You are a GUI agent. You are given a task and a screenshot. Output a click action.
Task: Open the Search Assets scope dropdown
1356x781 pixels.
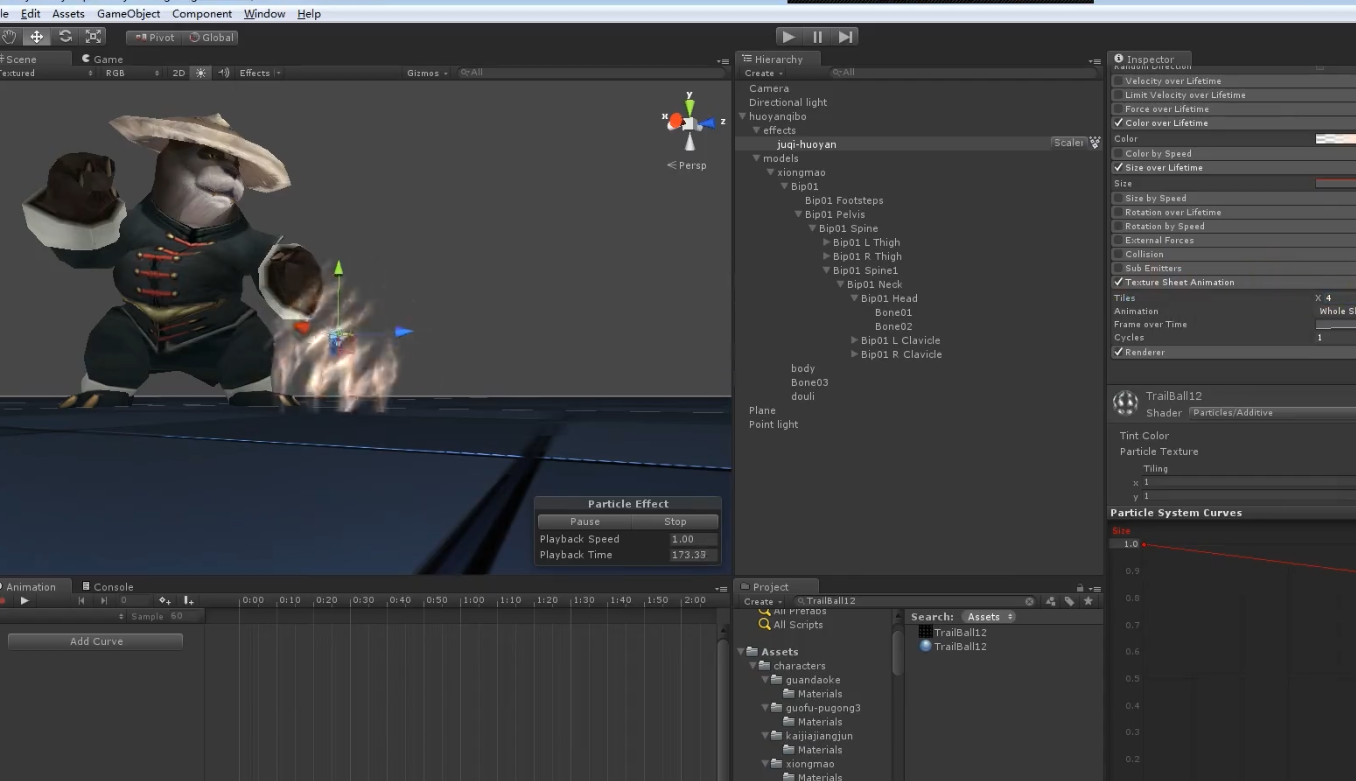coord(989,617)
